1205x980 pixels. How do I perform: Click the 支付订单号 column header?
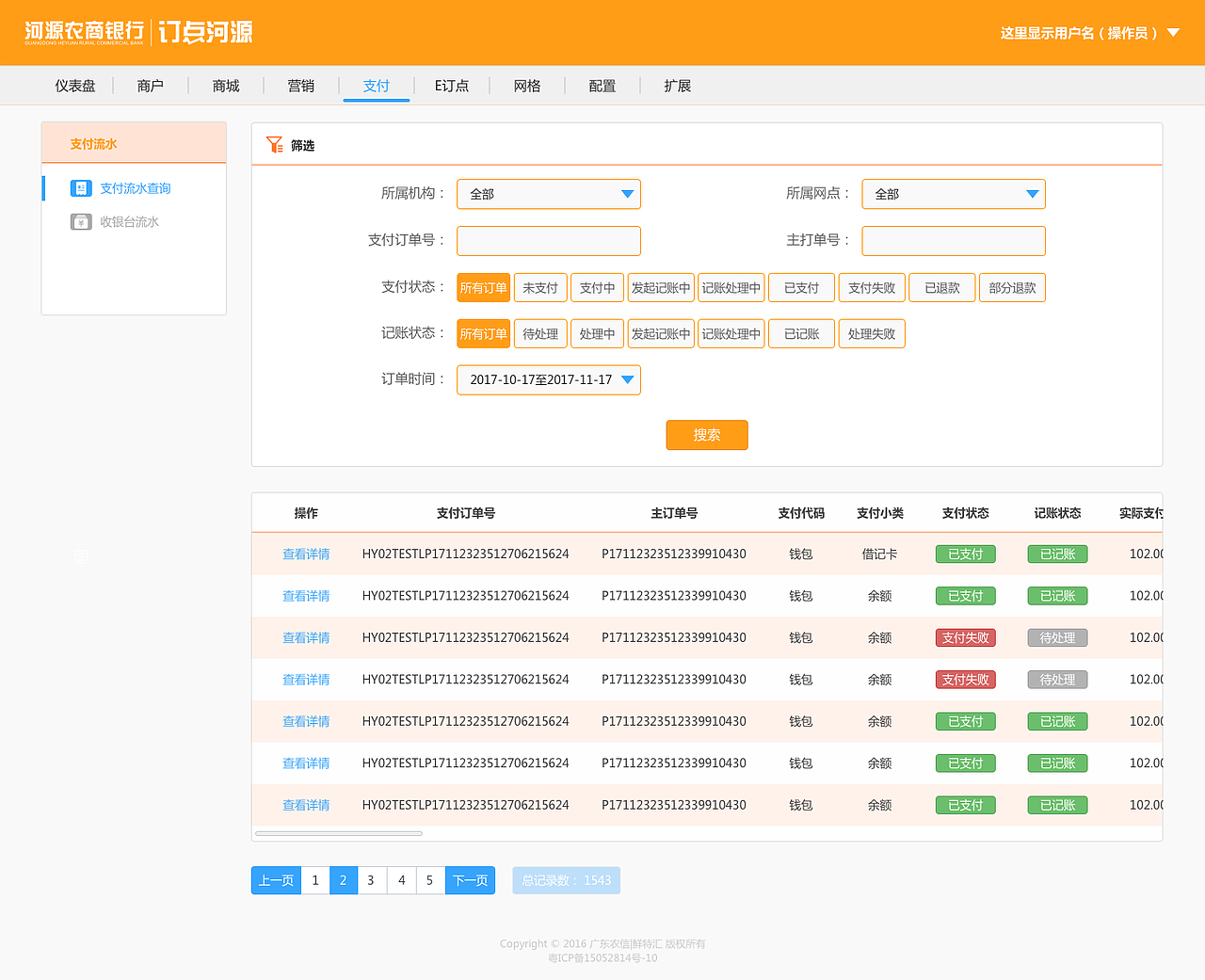click(x=466, y=513)
